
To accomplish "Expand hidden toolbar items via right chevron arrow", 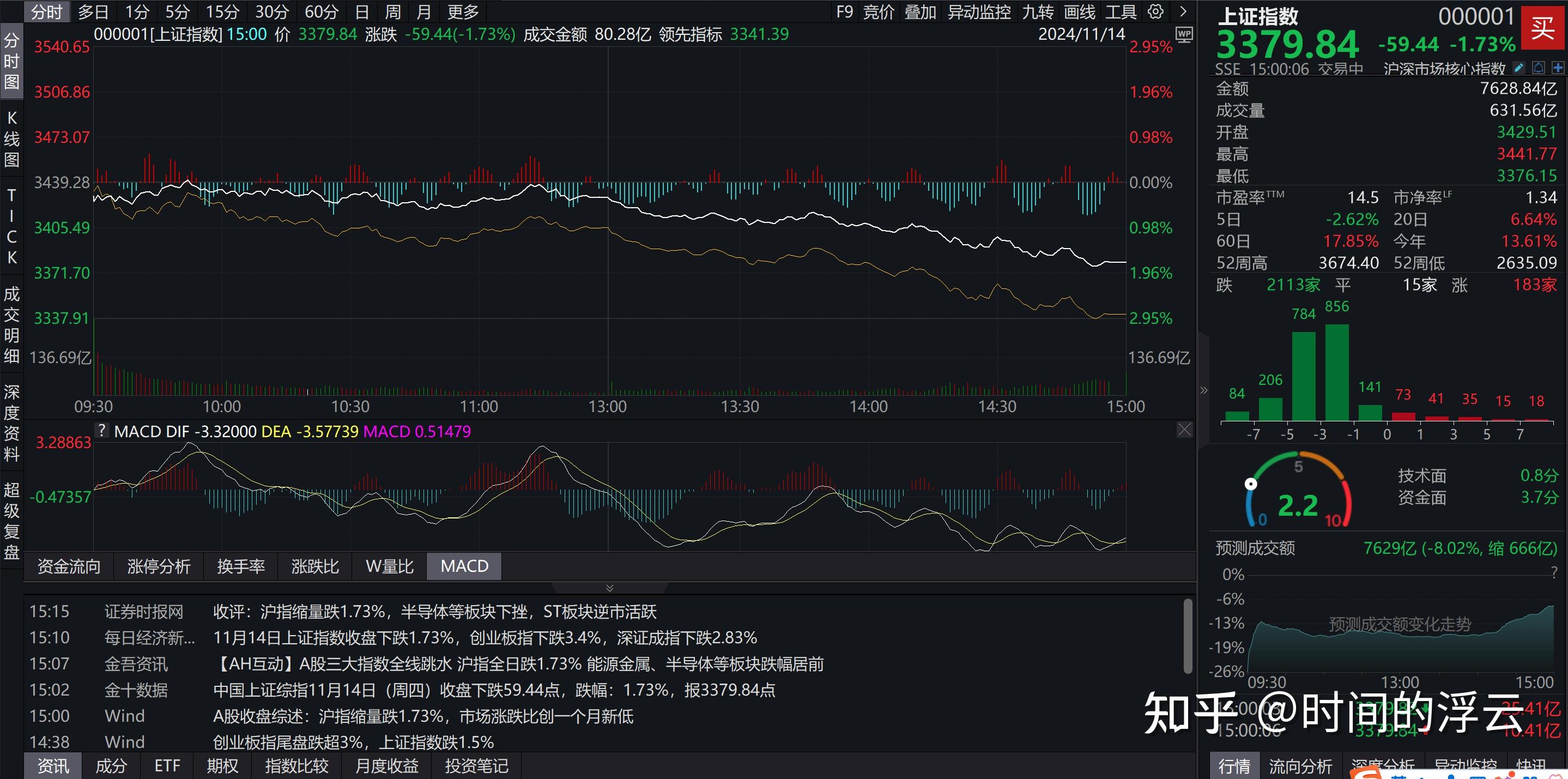I will pos(1183,11).
